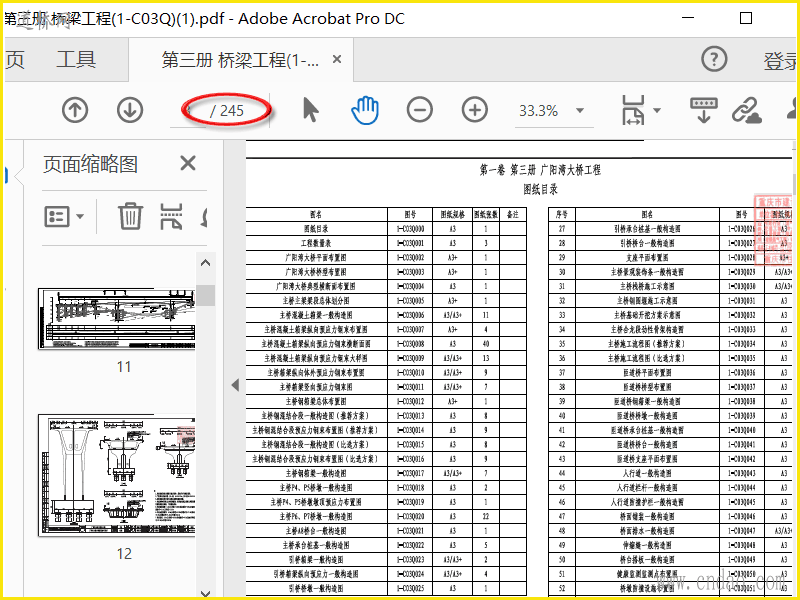800x600 pixels.
Task: Click the share link cloud icon
Action: [747, 110]
